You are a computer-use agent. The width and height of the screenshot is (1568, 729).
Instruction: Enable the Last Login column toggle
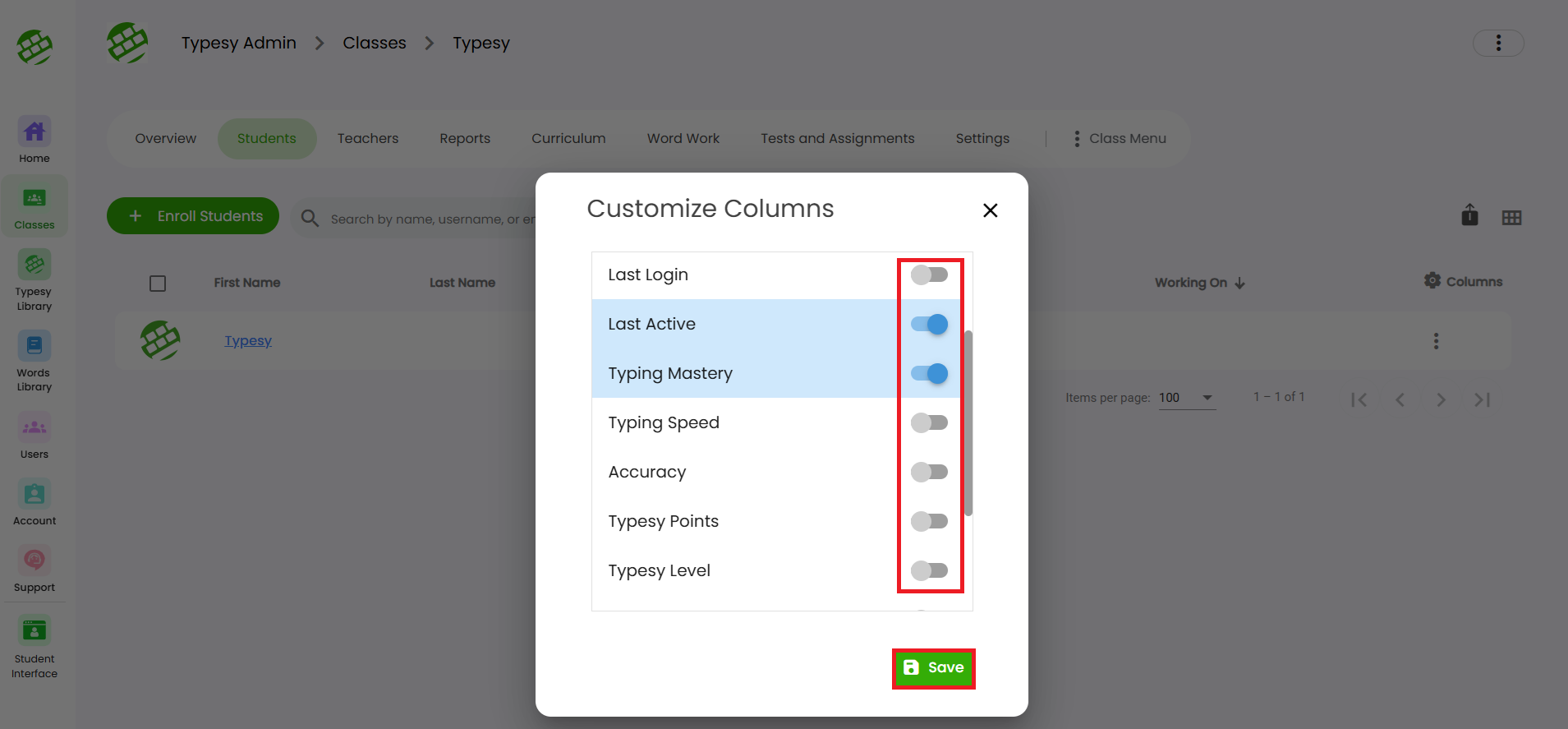pos(929,275)
